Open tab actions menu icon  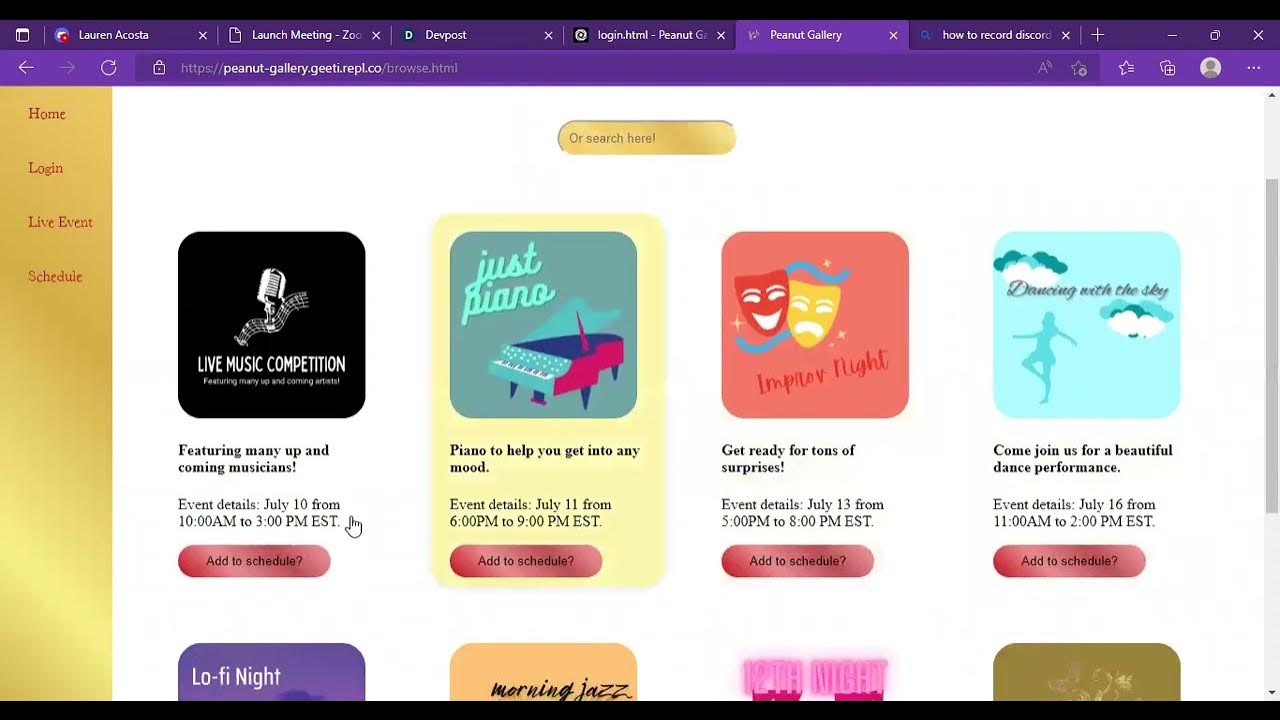(x=22, y=35)
